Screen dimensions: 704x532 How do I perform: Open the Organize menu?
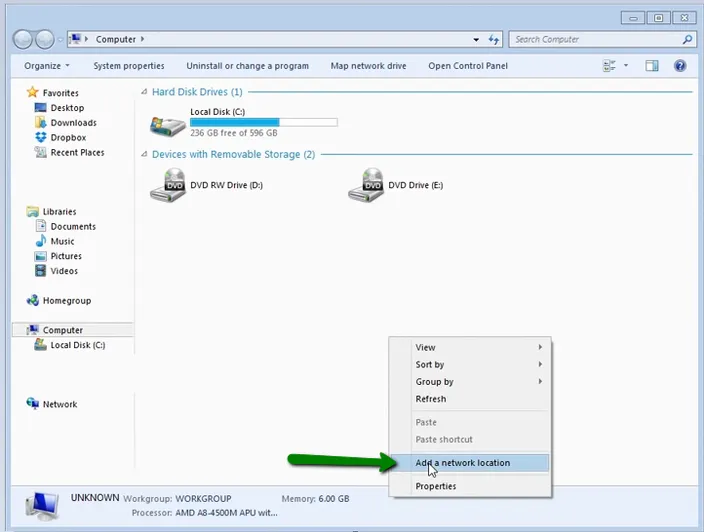[47, 66]
